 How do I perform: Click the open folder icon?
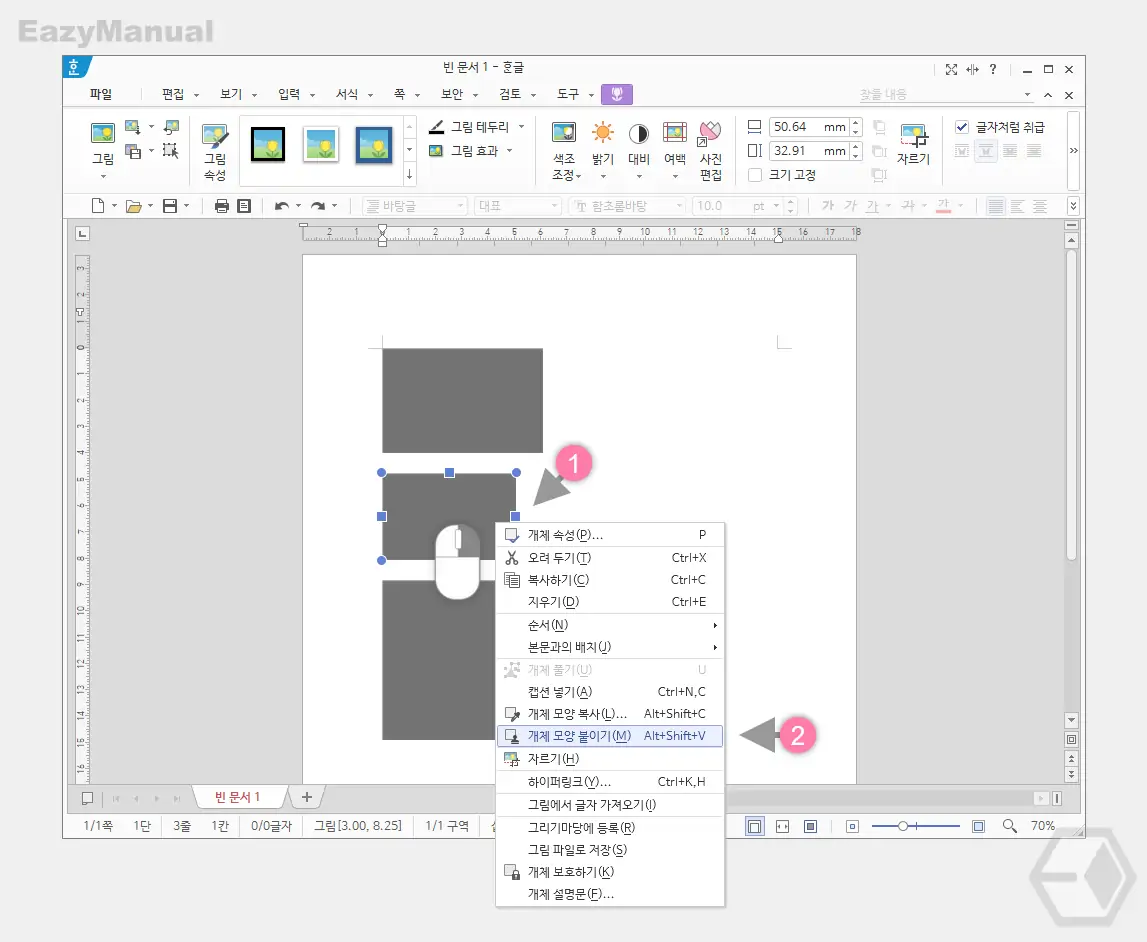(133, 206)
